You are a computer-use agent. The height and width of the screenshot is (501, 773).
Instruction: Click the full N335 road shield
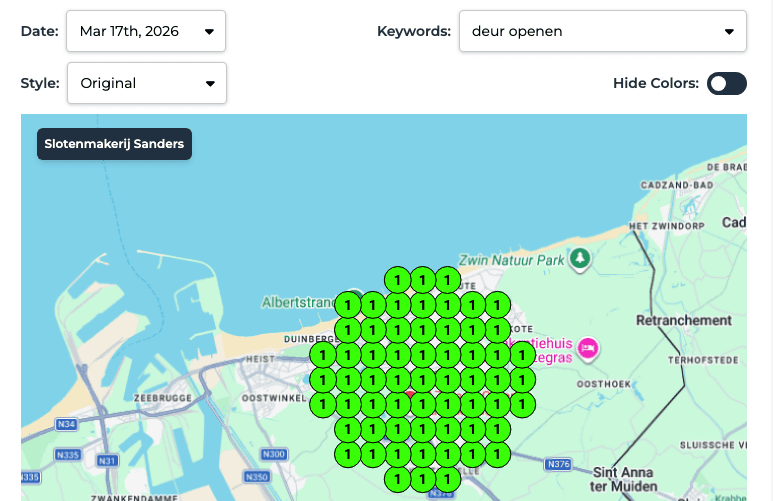point(68,455)
